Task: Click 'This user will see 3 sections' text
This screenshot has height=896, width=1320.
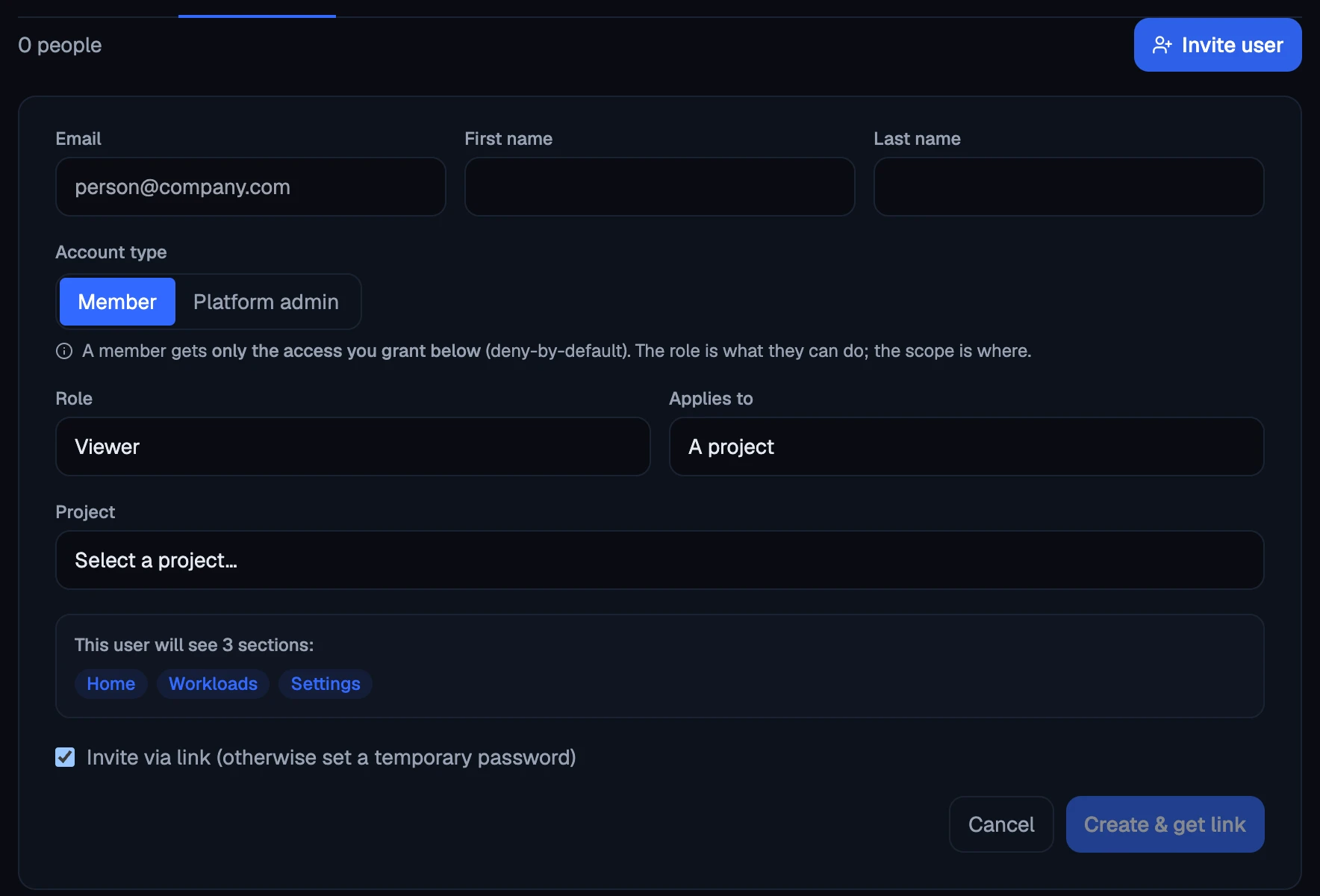Action: coord(194,645)
